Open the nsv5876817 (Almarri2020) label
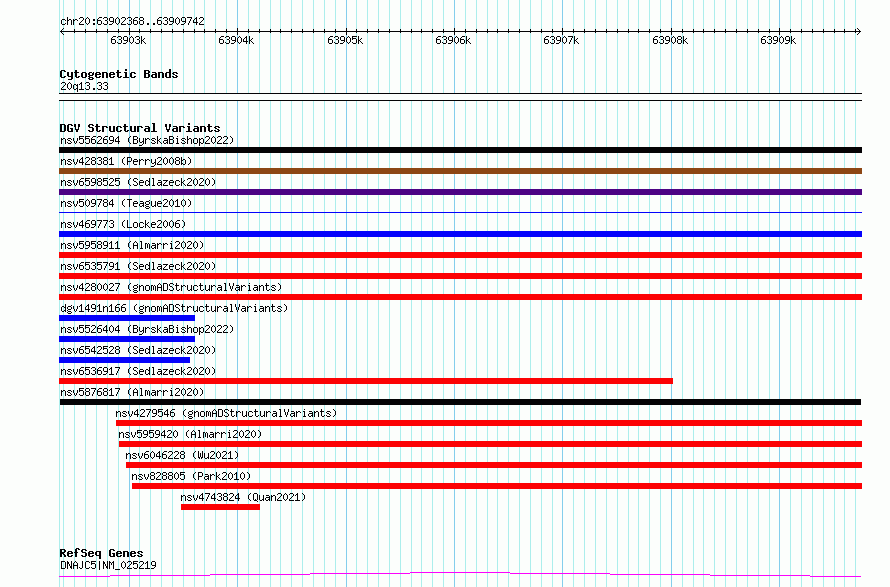The height and width of the screenshot is (587, 890). [132, 392]
